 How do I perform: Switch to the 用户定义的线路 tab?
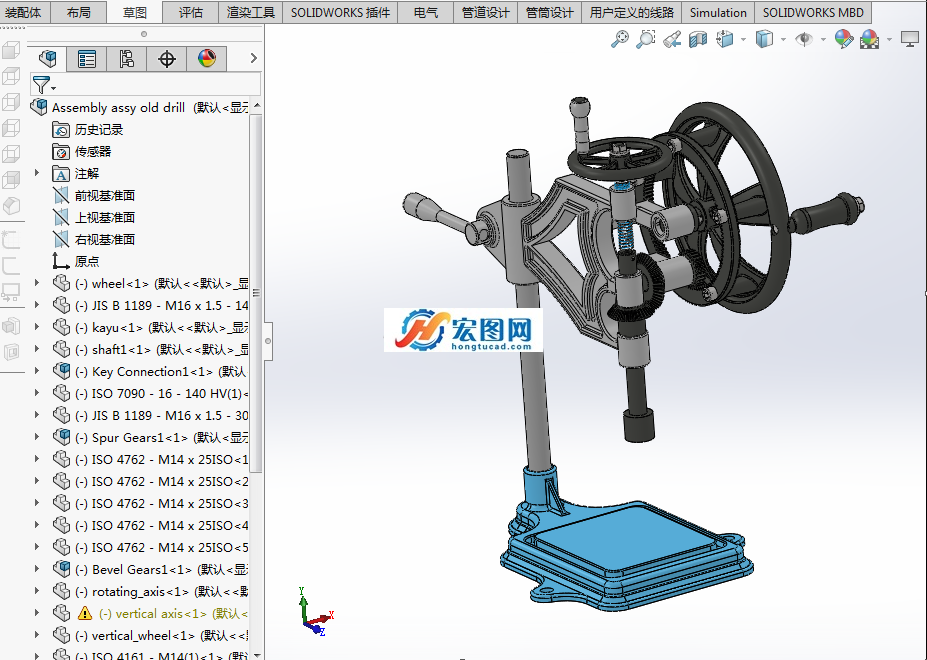tap(631, 12)
